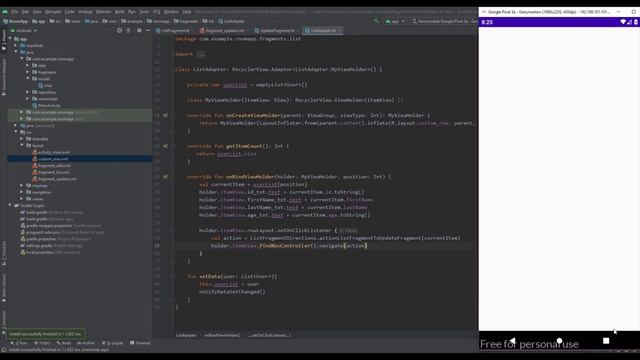Select fragment_add.xml in layout folder
The width and height of the screenshot is (640, 360).
pyautogui.click(x=51, y=165)
